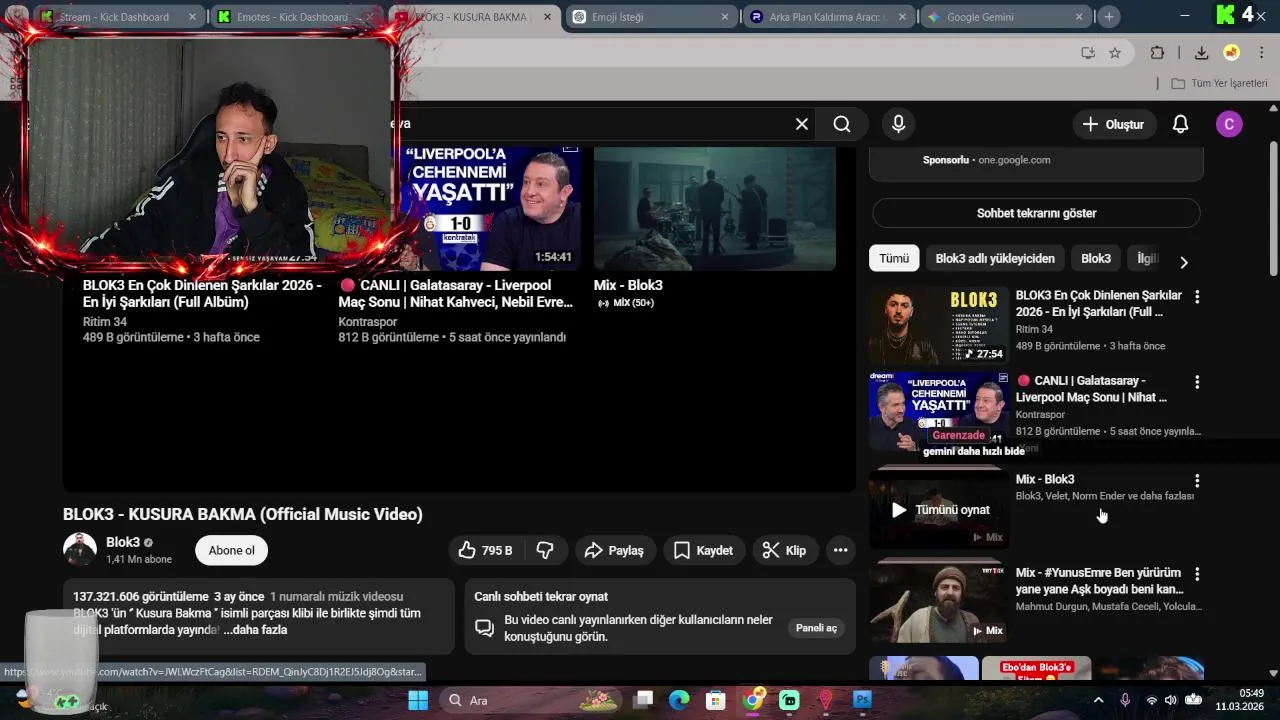Viewport: 1280px width, 720px height.
Task: Click Sohbet tekrarını göster button
Action: (1036, 213)
